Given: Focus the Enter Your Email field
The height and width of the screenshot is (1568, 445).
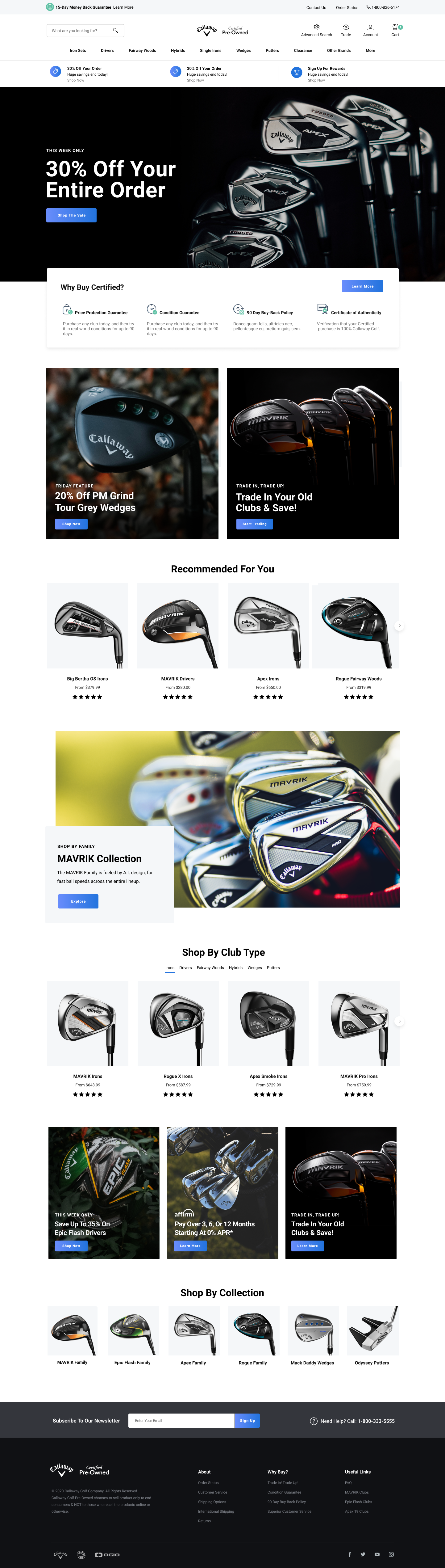Looking at the screenshot, I should 181,1421.
